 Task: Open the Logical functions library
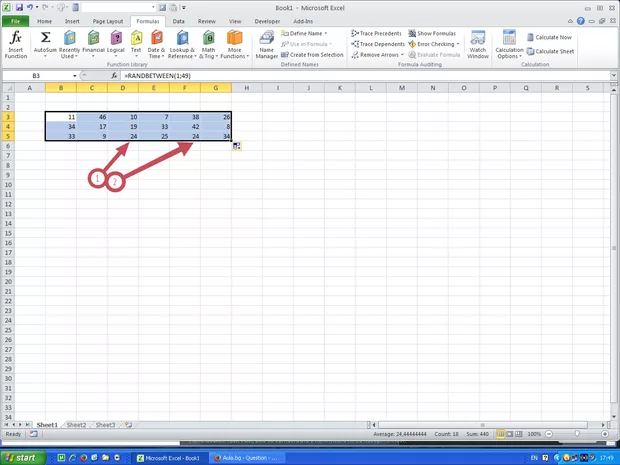(x=116, y=43)
